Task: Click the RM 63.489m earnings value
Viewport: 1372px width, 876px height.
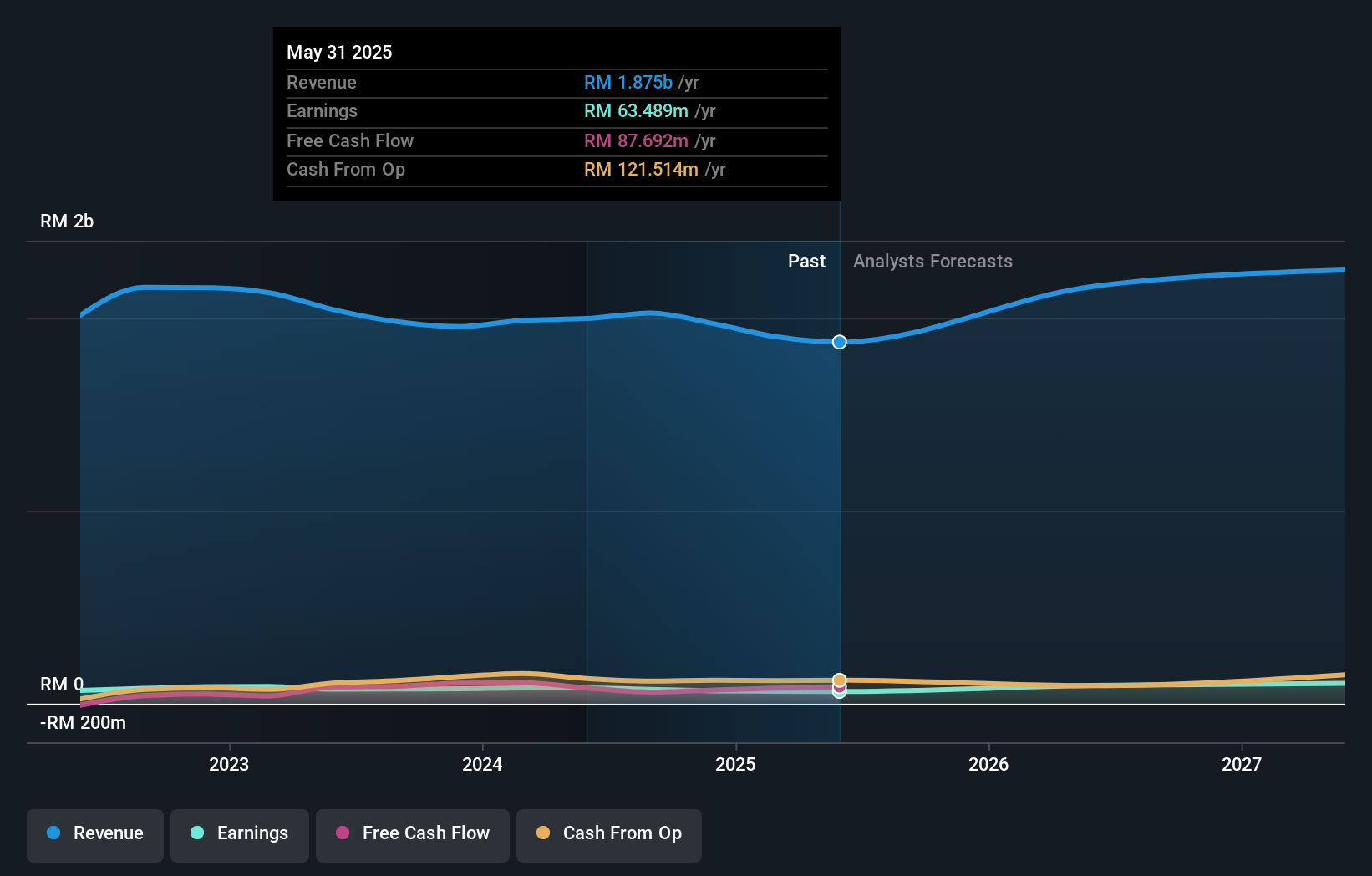Action: 636,111
